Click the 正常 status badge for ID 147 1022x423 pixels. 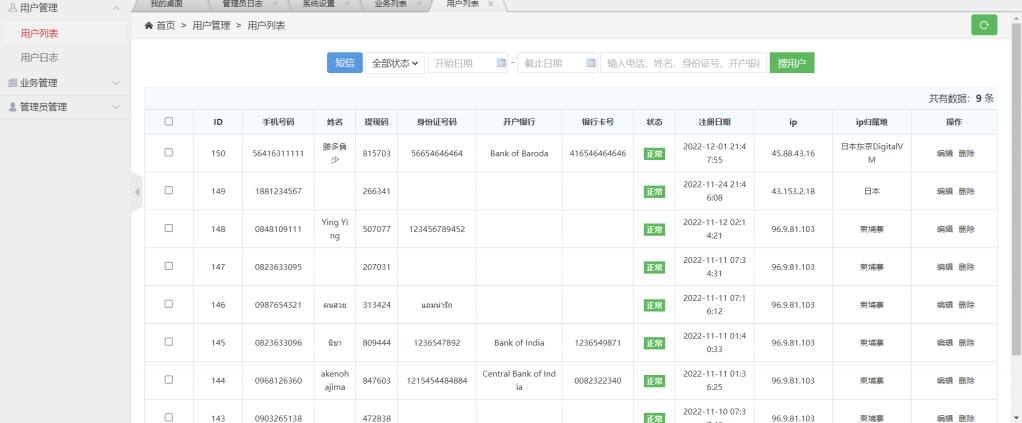(654, 267)
